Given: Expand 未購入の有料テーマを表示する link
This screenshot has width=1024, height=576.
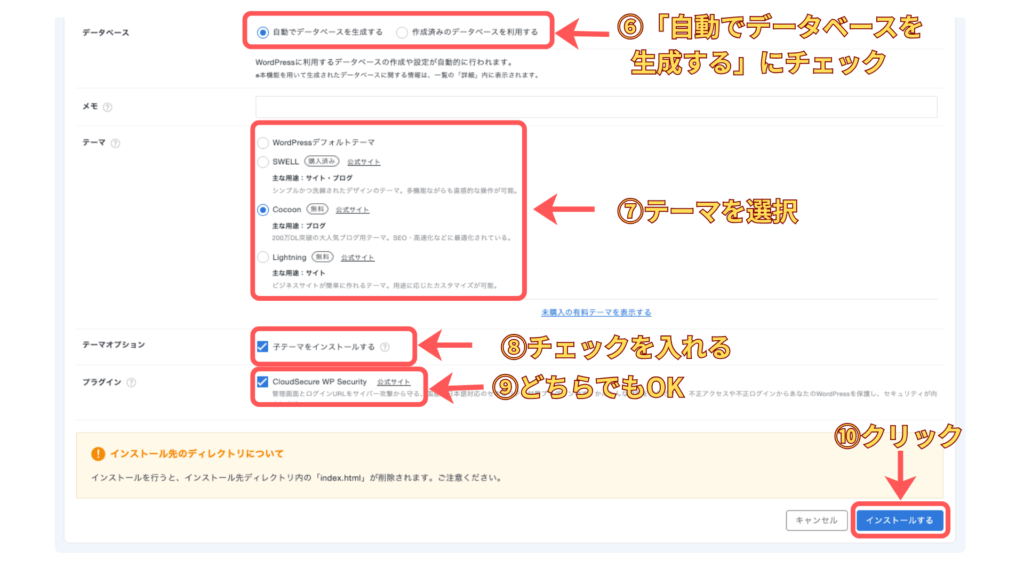Looking at the screenshot, I should tap(596, 312).
